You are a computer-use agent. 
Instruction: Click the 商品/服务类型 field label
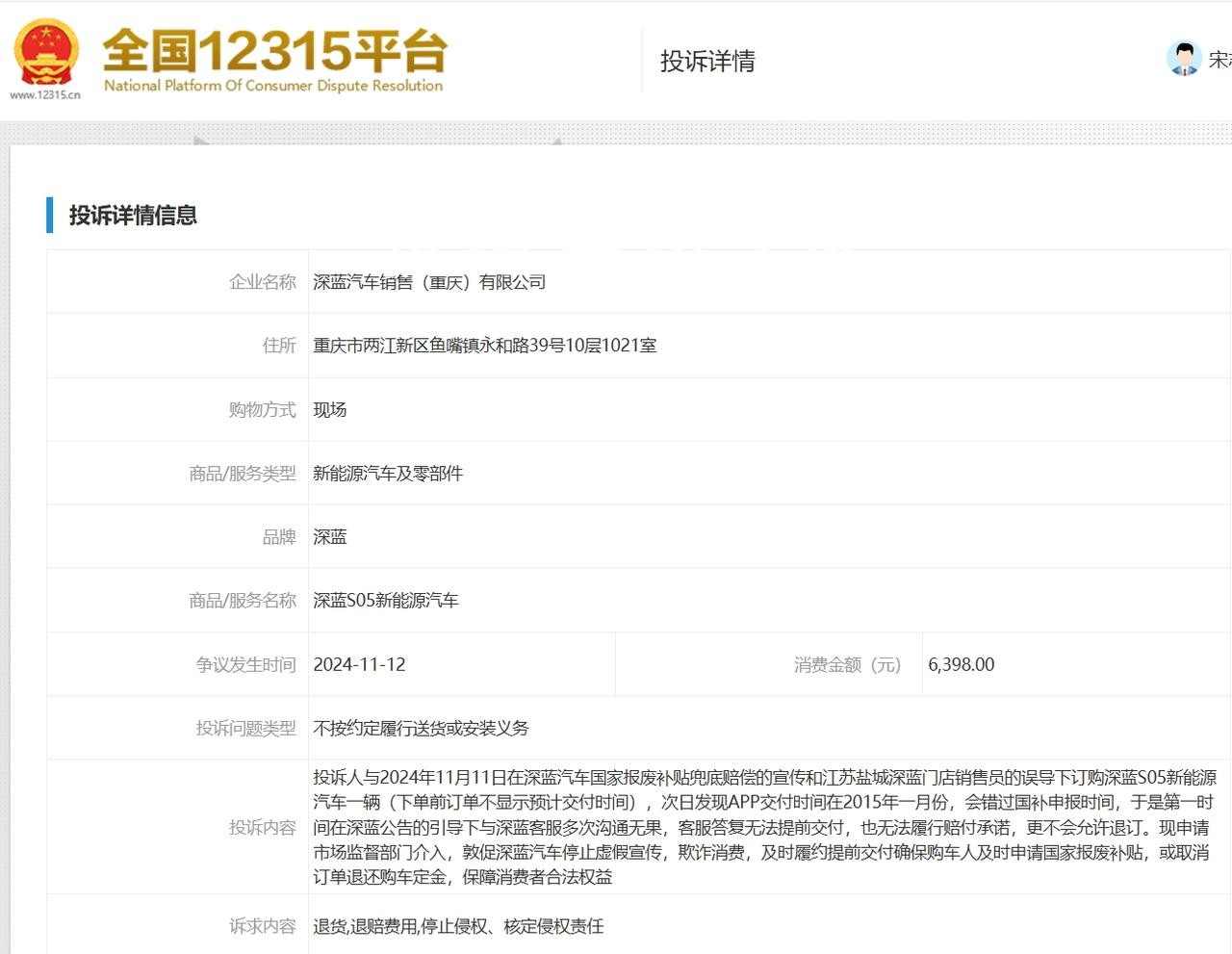(x=243, y=474)
